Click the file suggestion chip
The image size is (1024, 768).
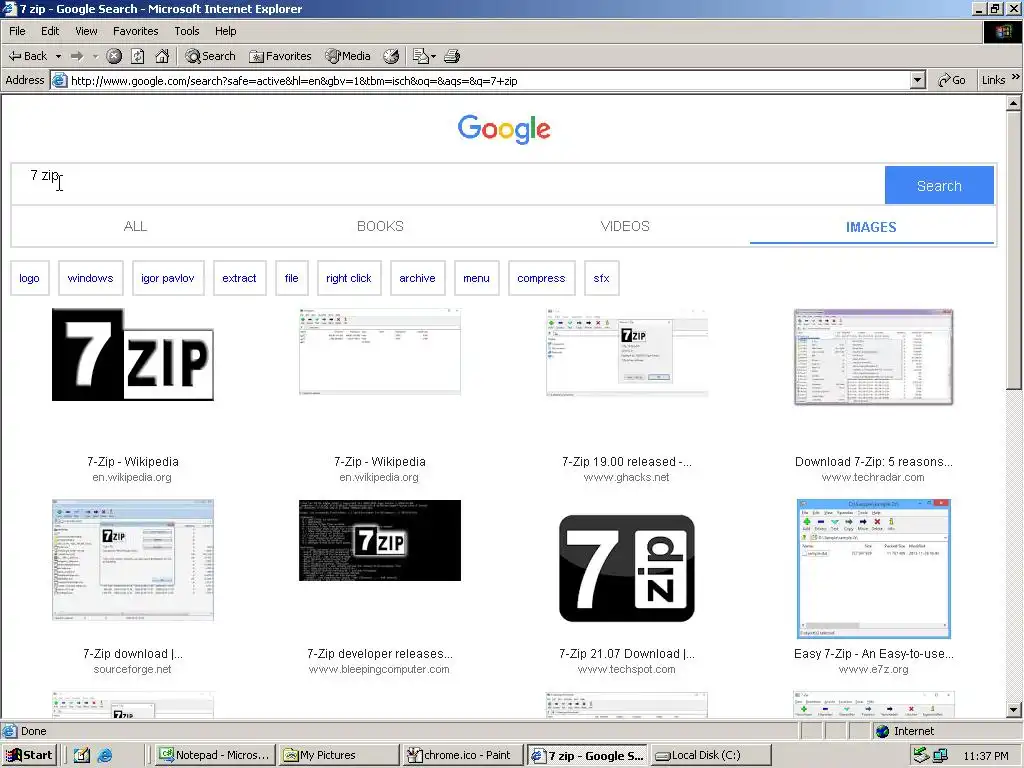tap(291, 278)
